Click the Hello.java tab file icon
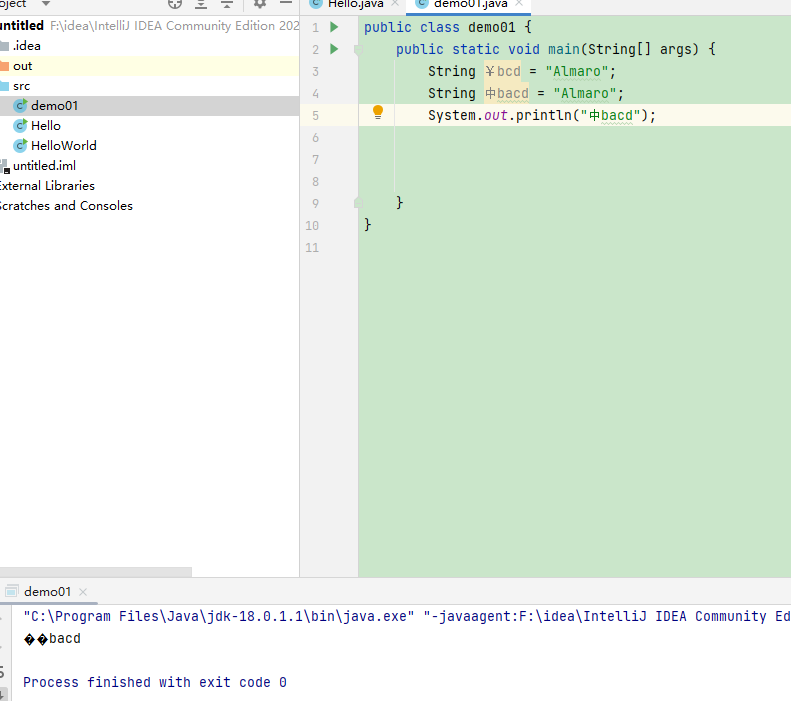791x701 pixels. [316, 4]
